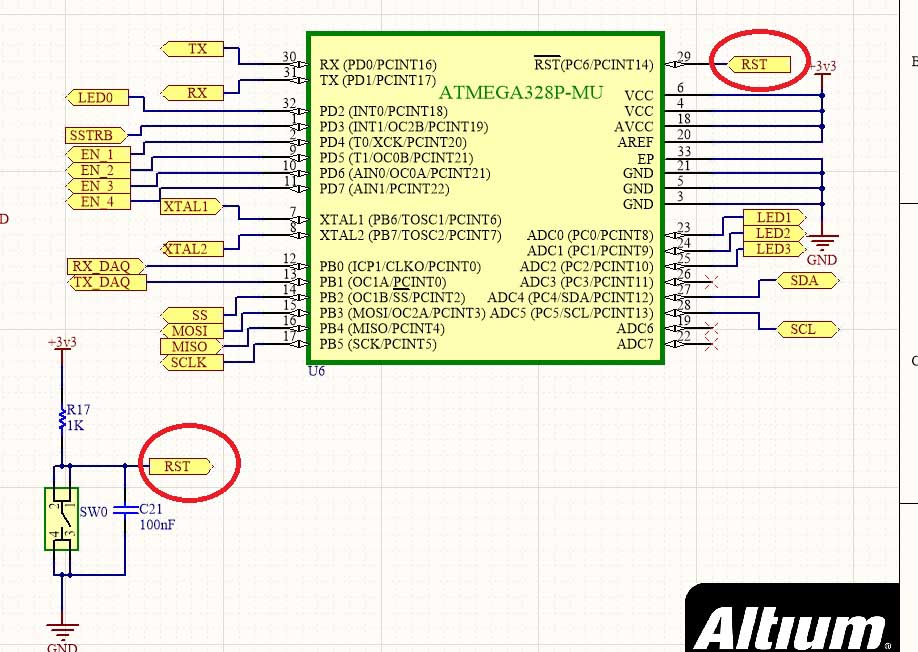Click the R17 1K resistor symbol
This screenshot has width=918, height=652.
pos(62,417)
